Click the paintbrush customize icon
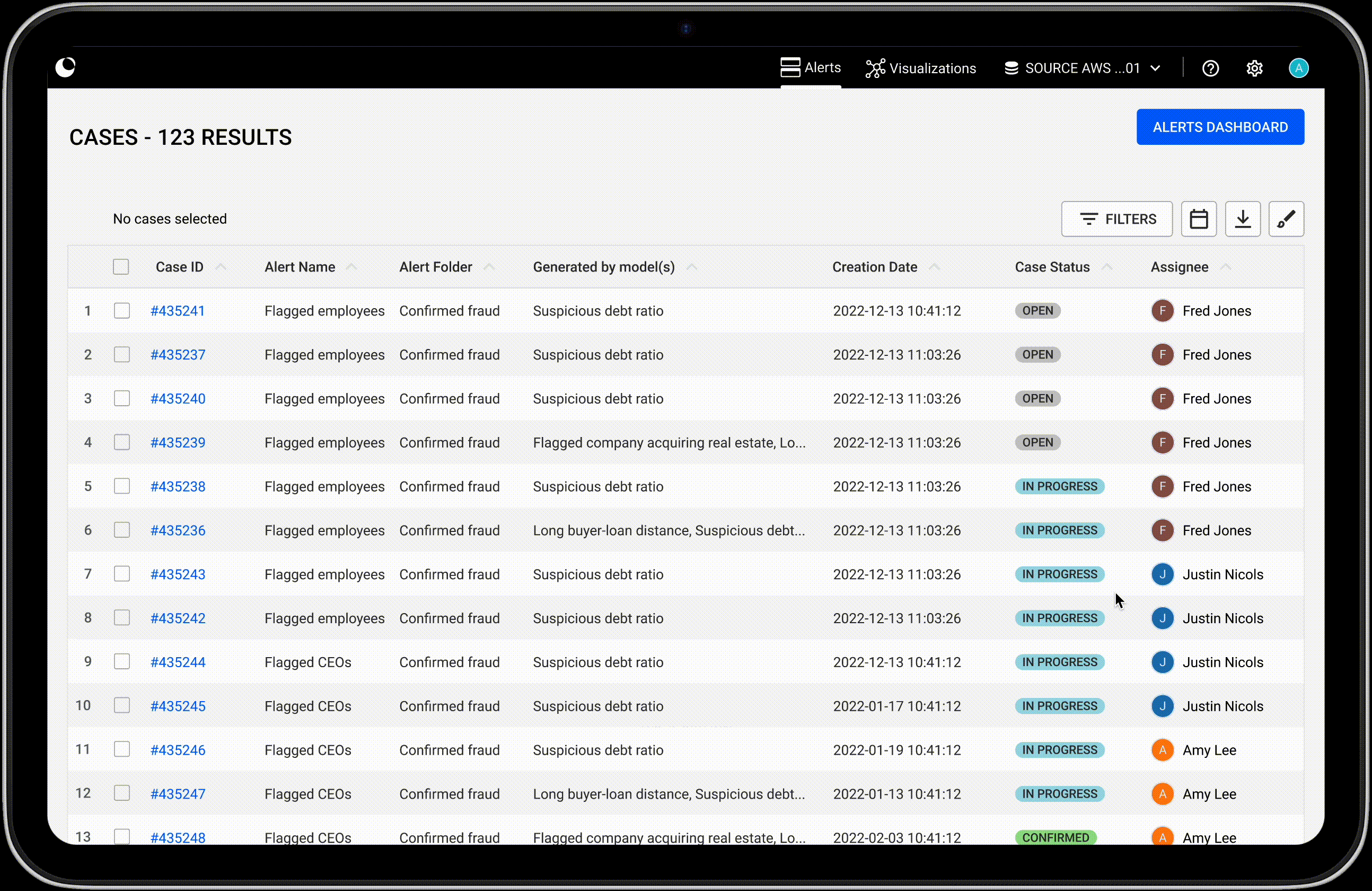Viewport: 1372px width, 891px height. [1286, 219]
